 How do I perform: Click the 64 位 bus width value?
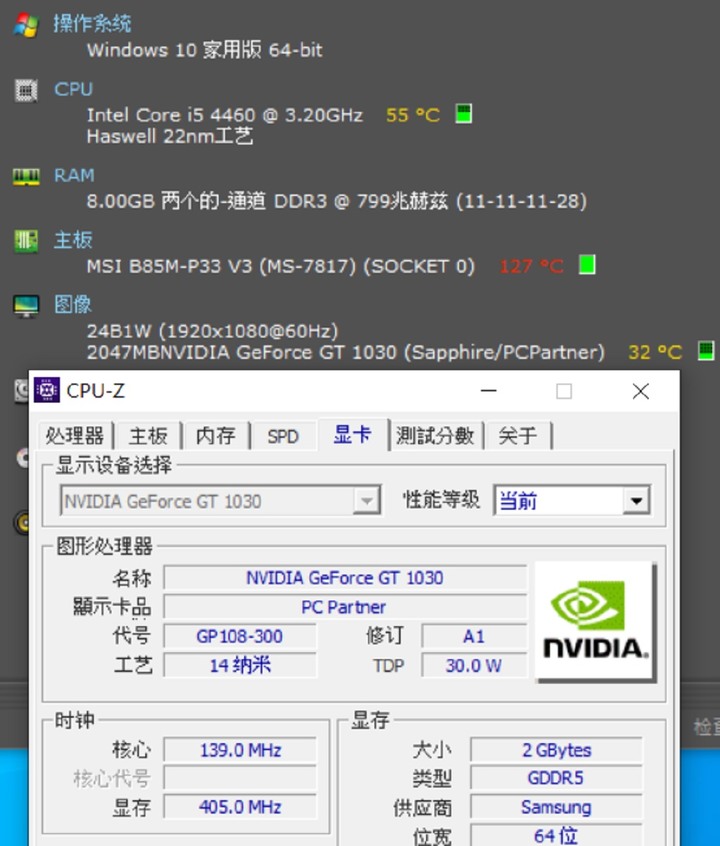tap(556, 835)
